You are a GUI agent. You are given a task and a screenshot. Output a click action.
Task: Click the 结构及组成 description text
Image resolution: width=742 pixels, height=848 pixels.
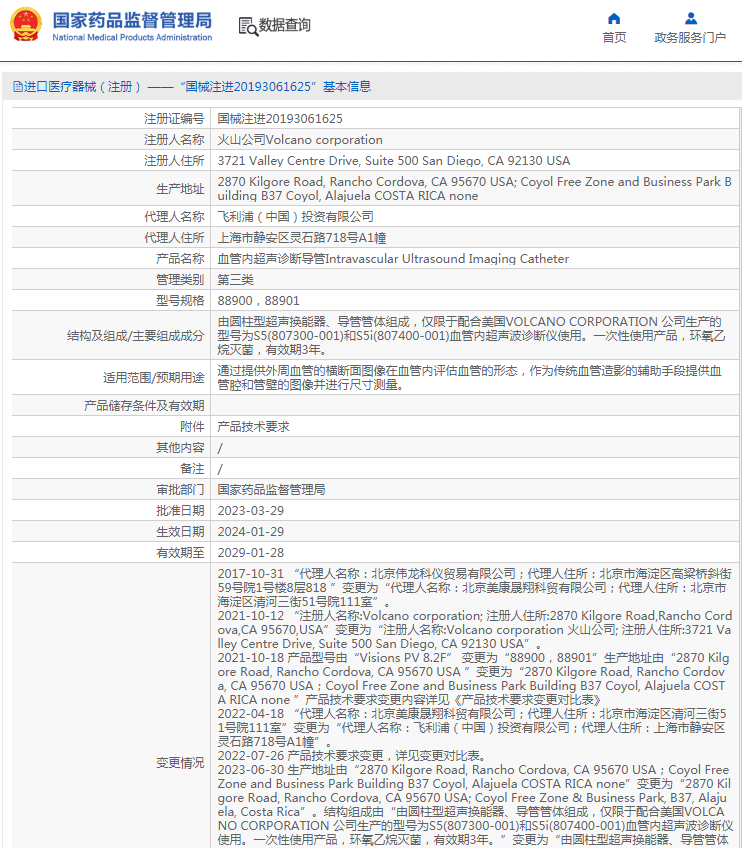pos(472,336)
